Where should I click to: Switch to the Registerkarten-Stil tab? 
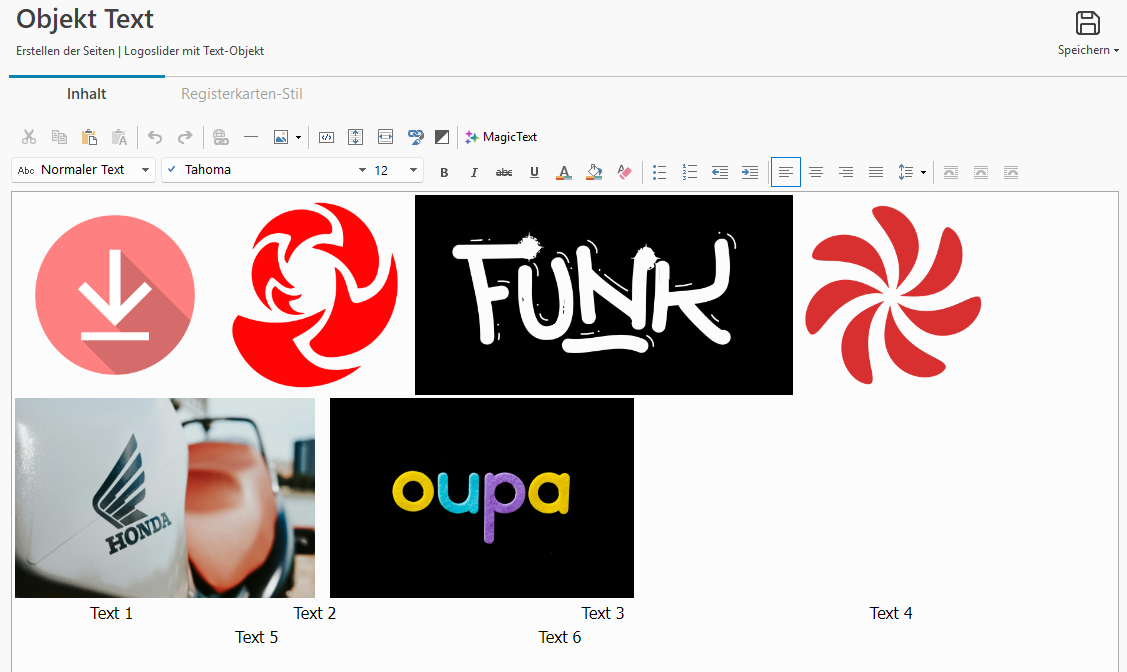[242, 94]
